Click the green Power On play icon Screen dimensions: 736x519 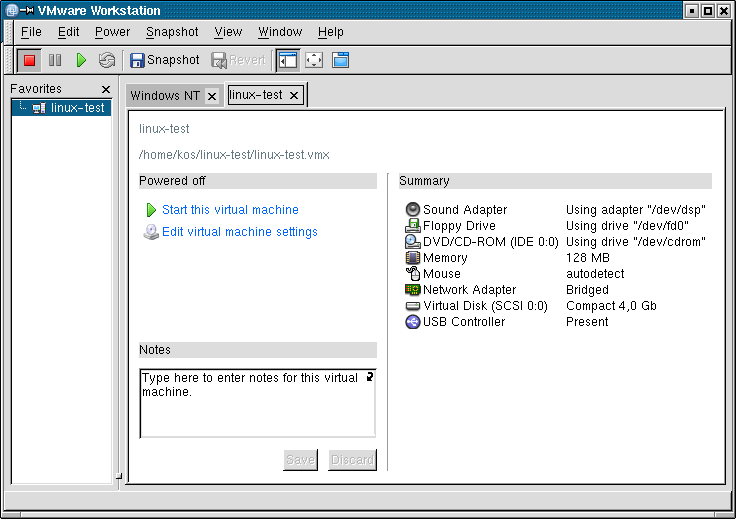click(x=81, y=60)
